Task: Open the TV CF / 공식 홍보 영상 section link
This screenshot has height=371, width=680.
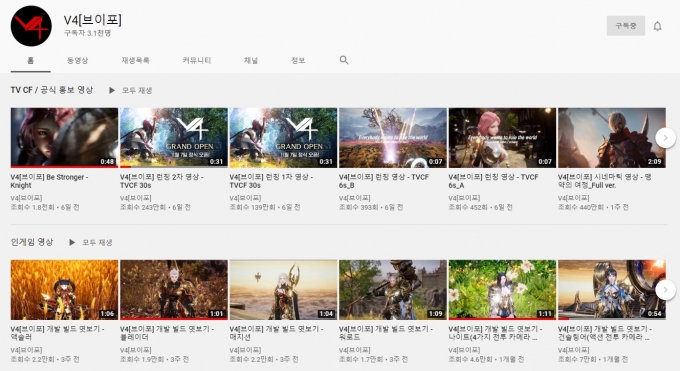Action: [52, 90]
